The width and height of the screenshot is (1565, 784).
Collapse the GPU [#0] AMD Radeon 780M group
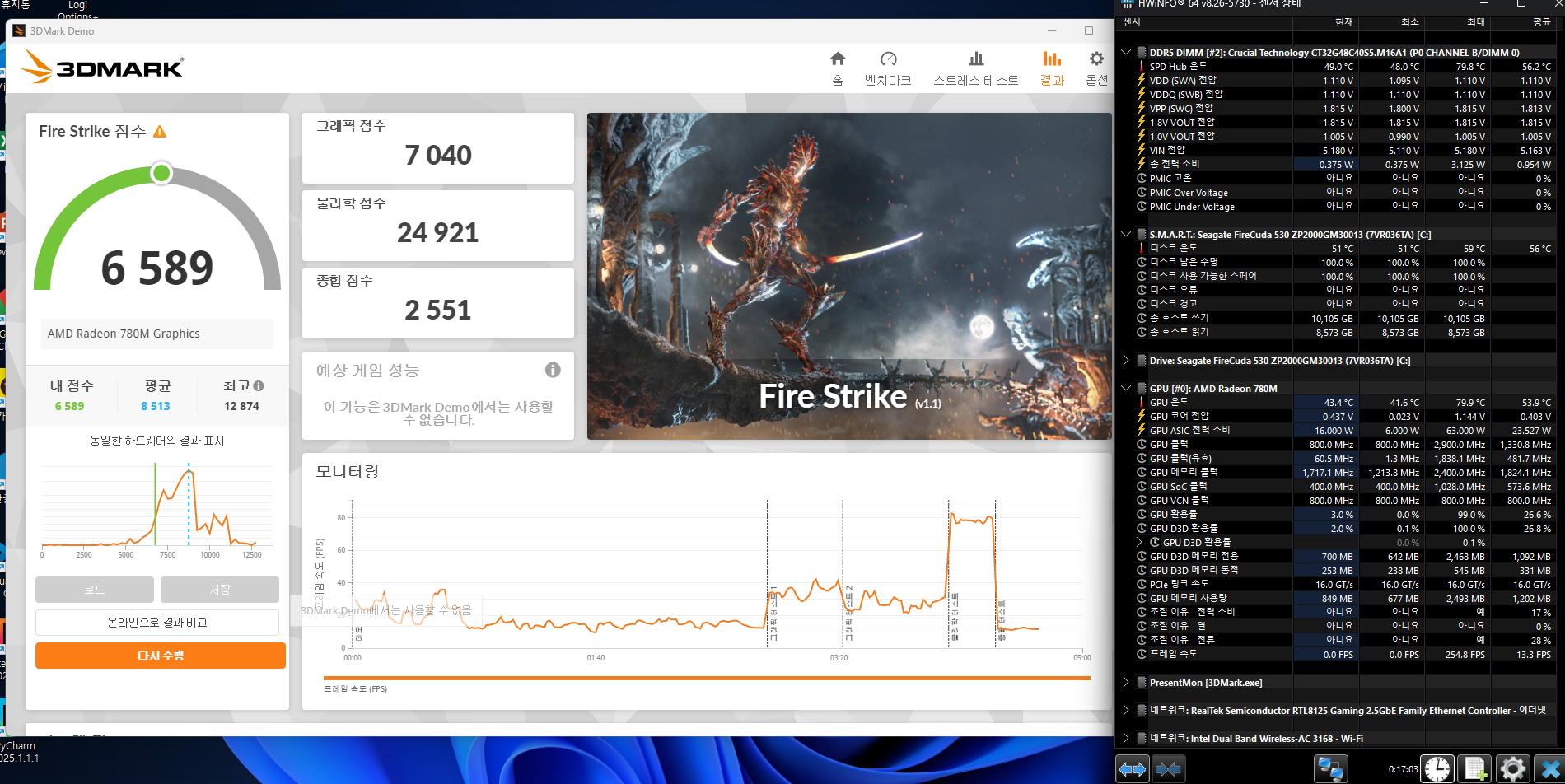tap(1126, 388)
